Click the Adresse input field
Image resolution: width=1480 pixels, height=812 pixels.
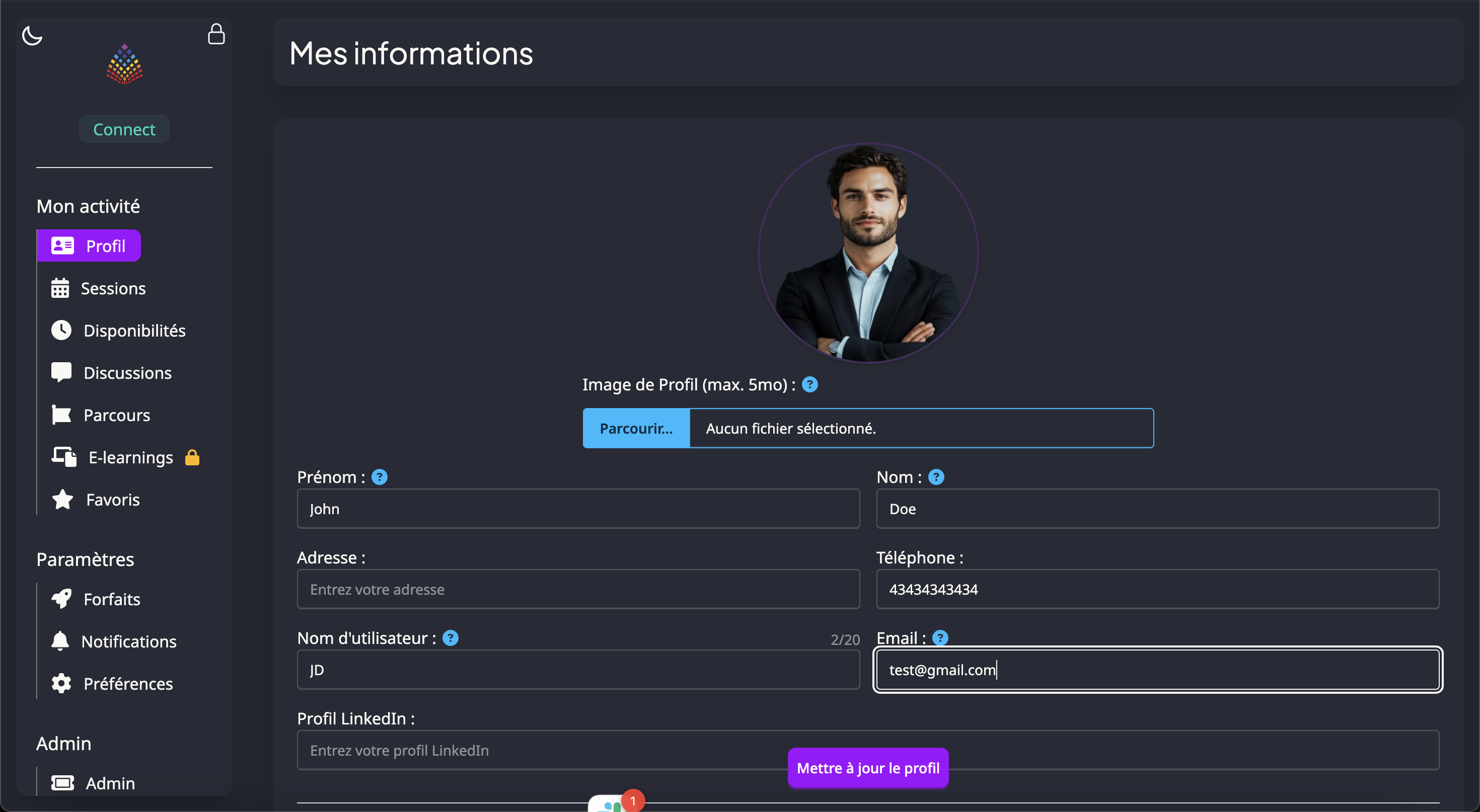click(578, 589)
